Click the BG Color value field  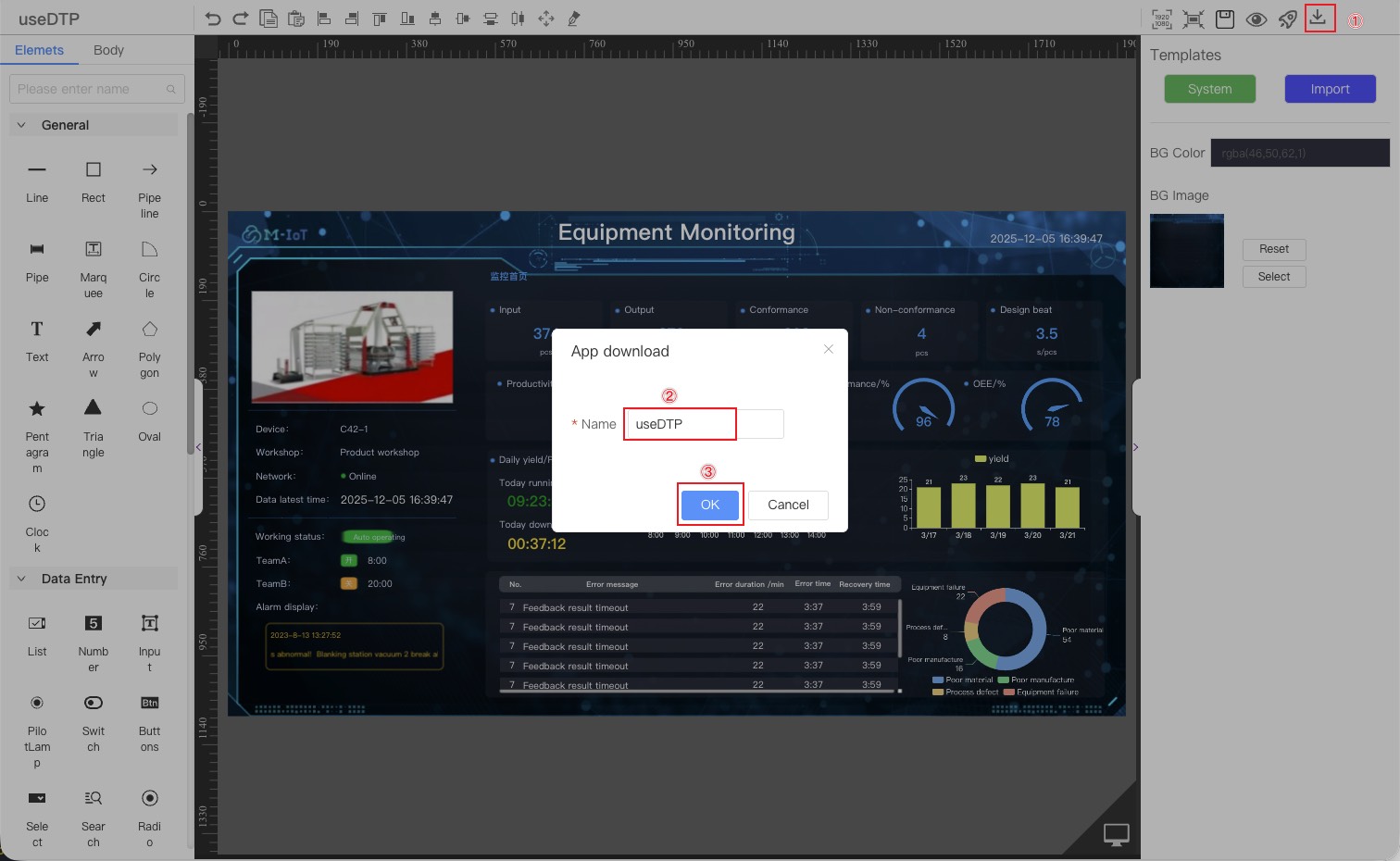1299,153
